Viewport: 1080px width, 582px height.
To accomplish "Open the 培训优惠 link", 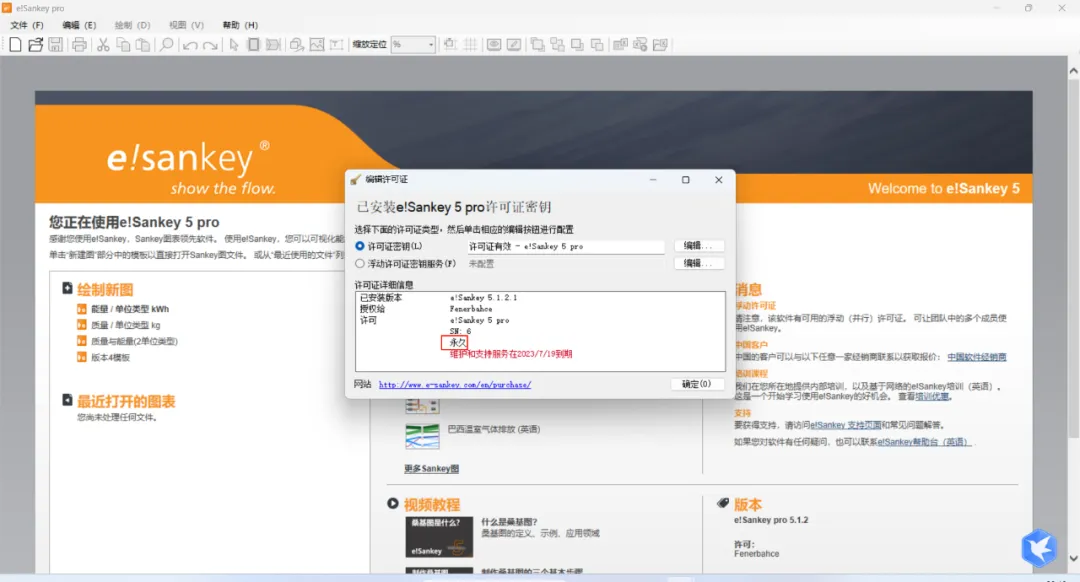I will [x=932, y=396].
